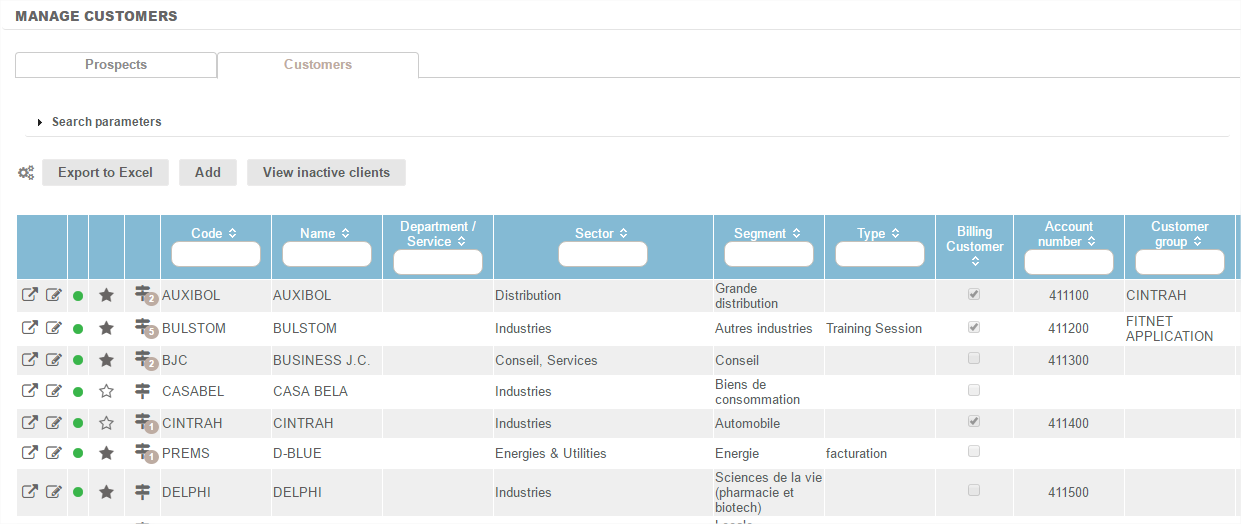Open the PREMS row external link icon
The height and width of the screenshot is (524, 1241).
point(30,453)
